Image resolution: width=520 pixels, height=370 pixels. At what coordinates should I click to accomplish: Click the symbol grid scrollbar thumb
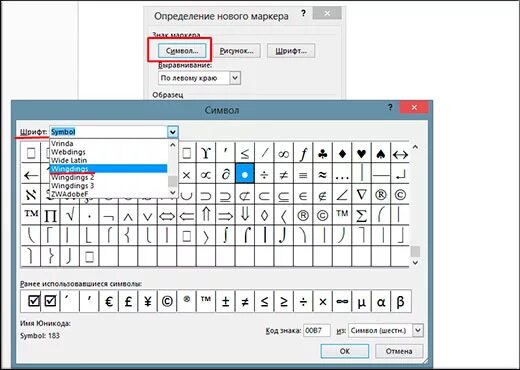pos(415,251)
